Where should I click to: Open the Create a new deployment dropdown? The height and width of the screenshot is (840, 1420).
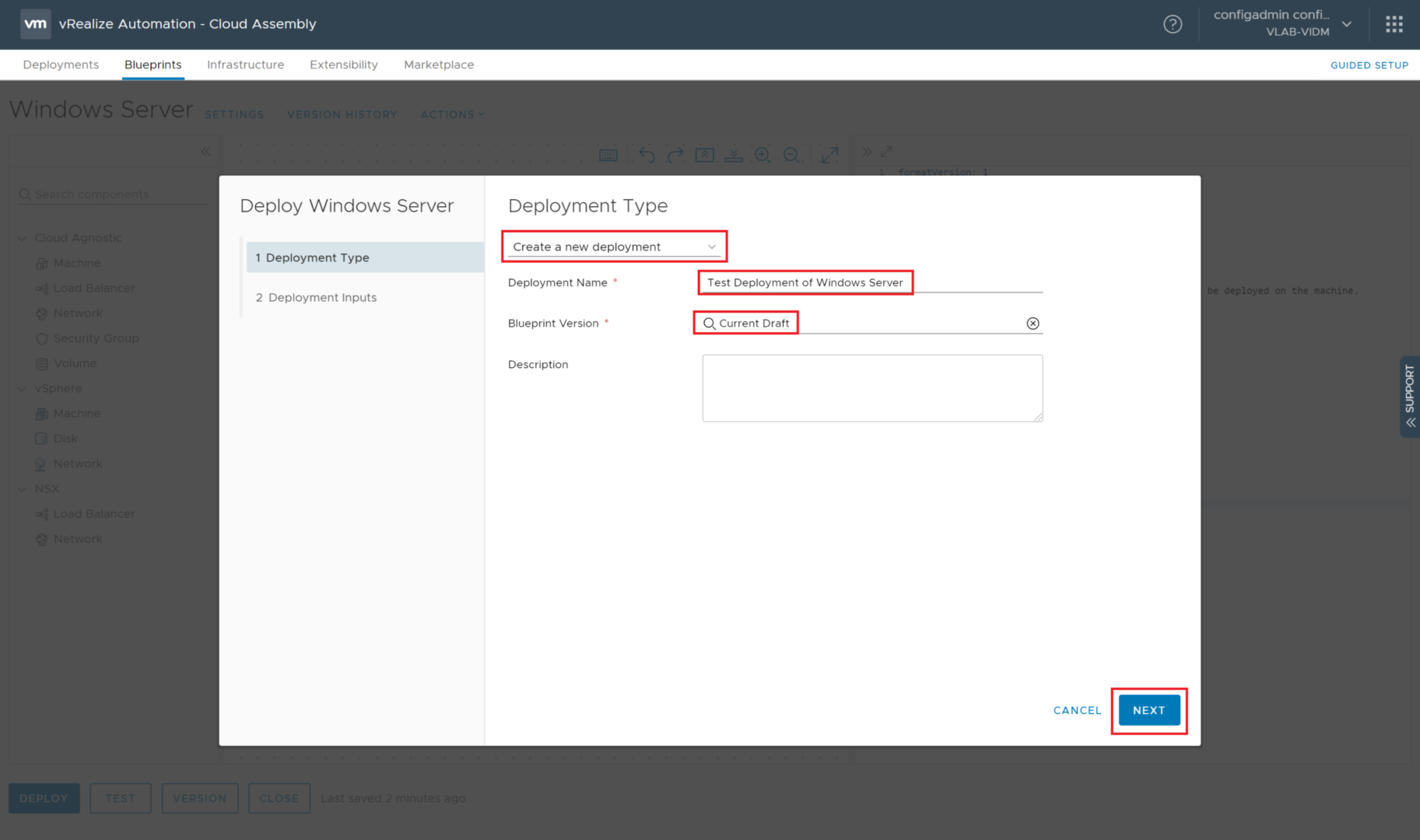click(614, 247)
